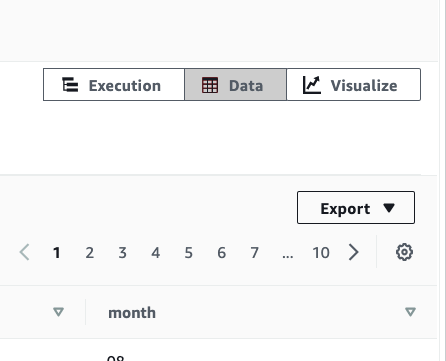Go to next page with right chevron
The height and width of the screenshot is (361, 446).
pyautogui.click(x=354, y=252)
